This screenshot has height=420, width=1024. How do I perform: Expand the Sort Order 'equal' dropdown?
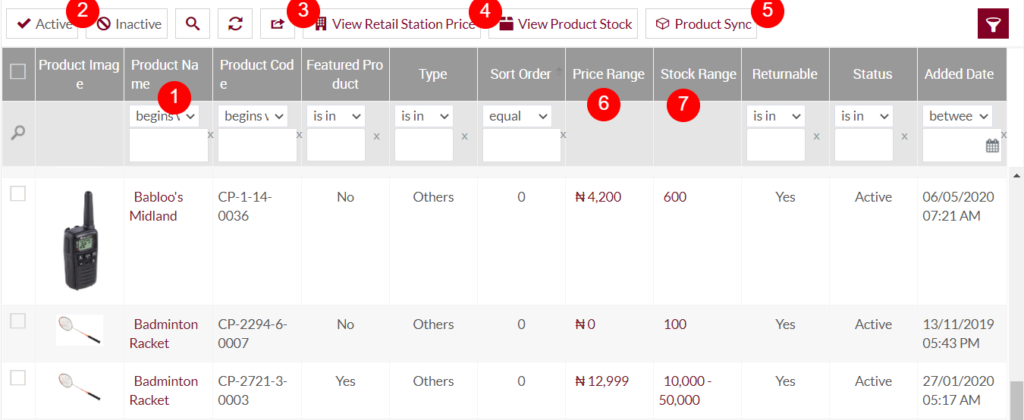[517, 116]
